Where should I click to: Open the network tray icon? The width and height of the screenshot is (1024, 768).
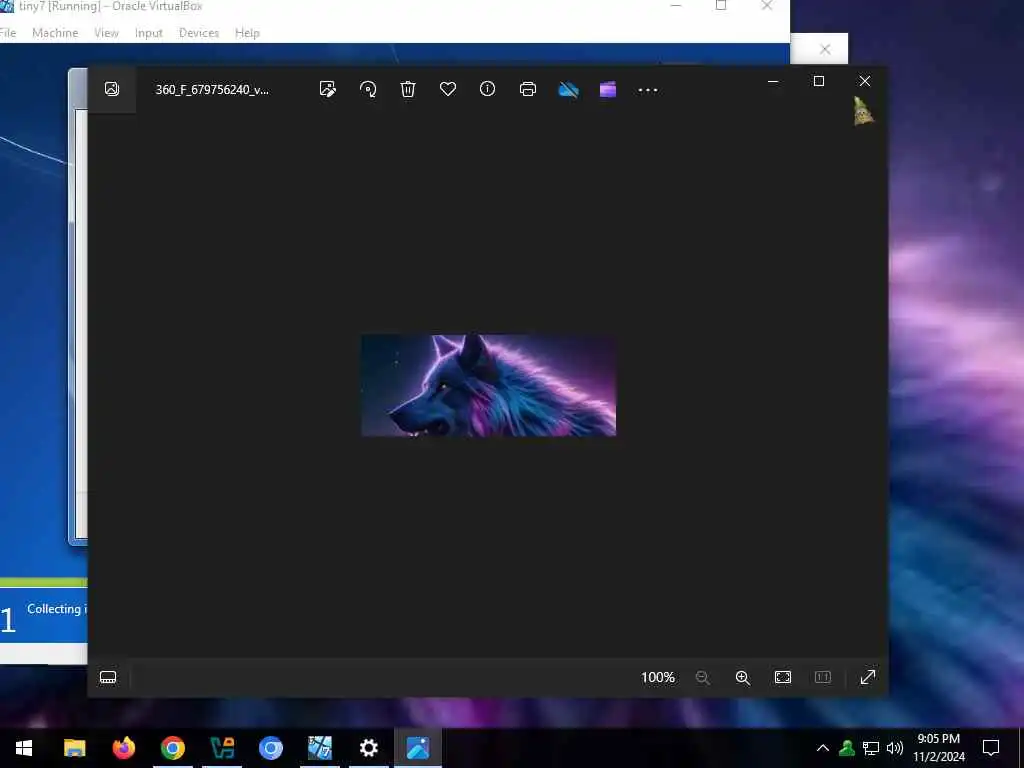click(871, 748)
